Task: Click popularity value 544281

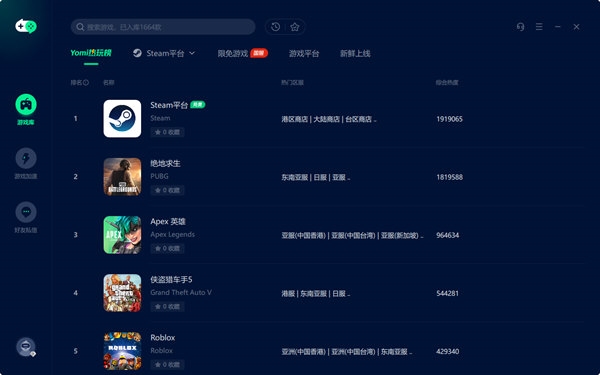Action: pos(448,293)
